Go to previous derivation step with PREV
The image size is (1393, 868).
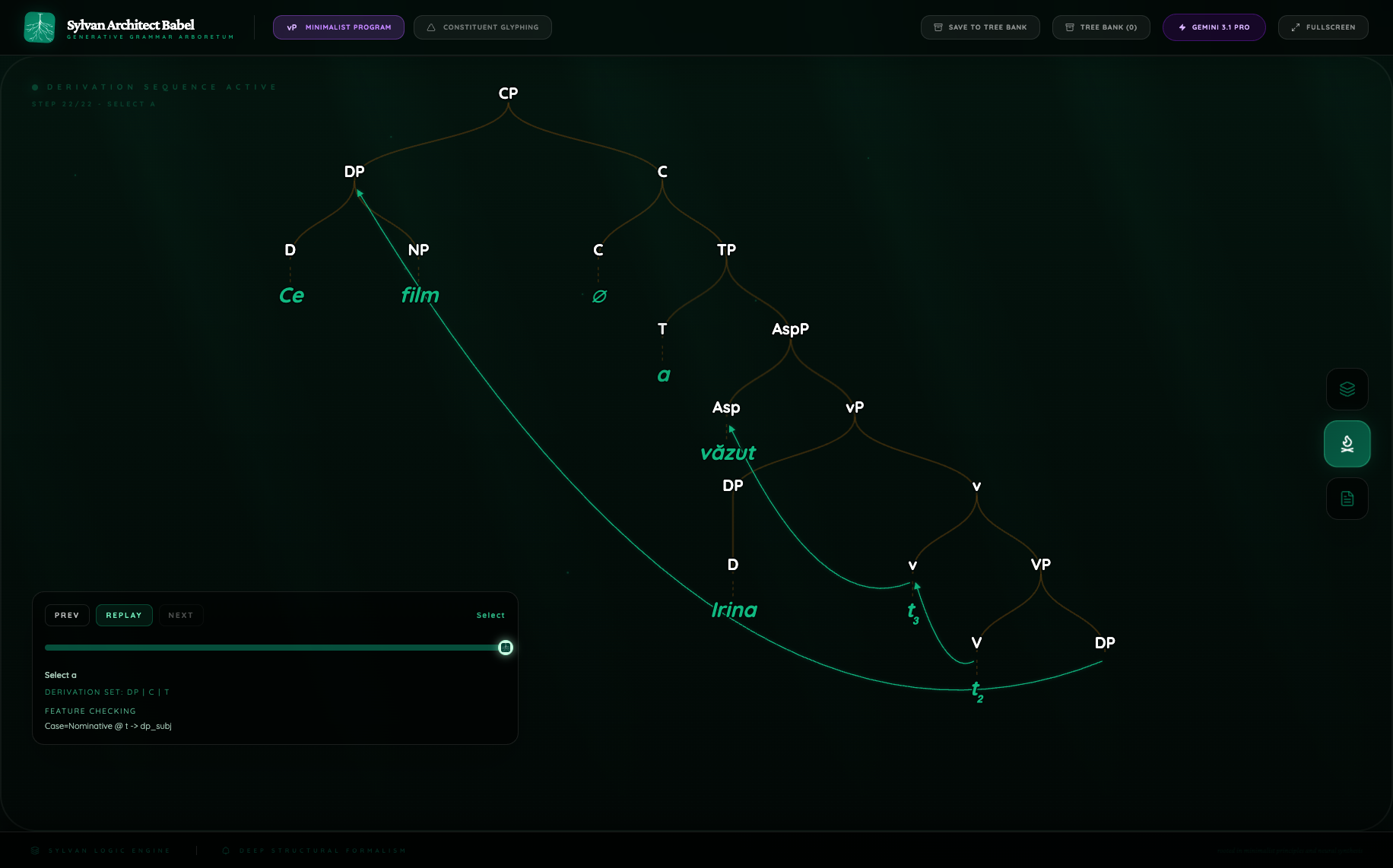click(67, 615)
